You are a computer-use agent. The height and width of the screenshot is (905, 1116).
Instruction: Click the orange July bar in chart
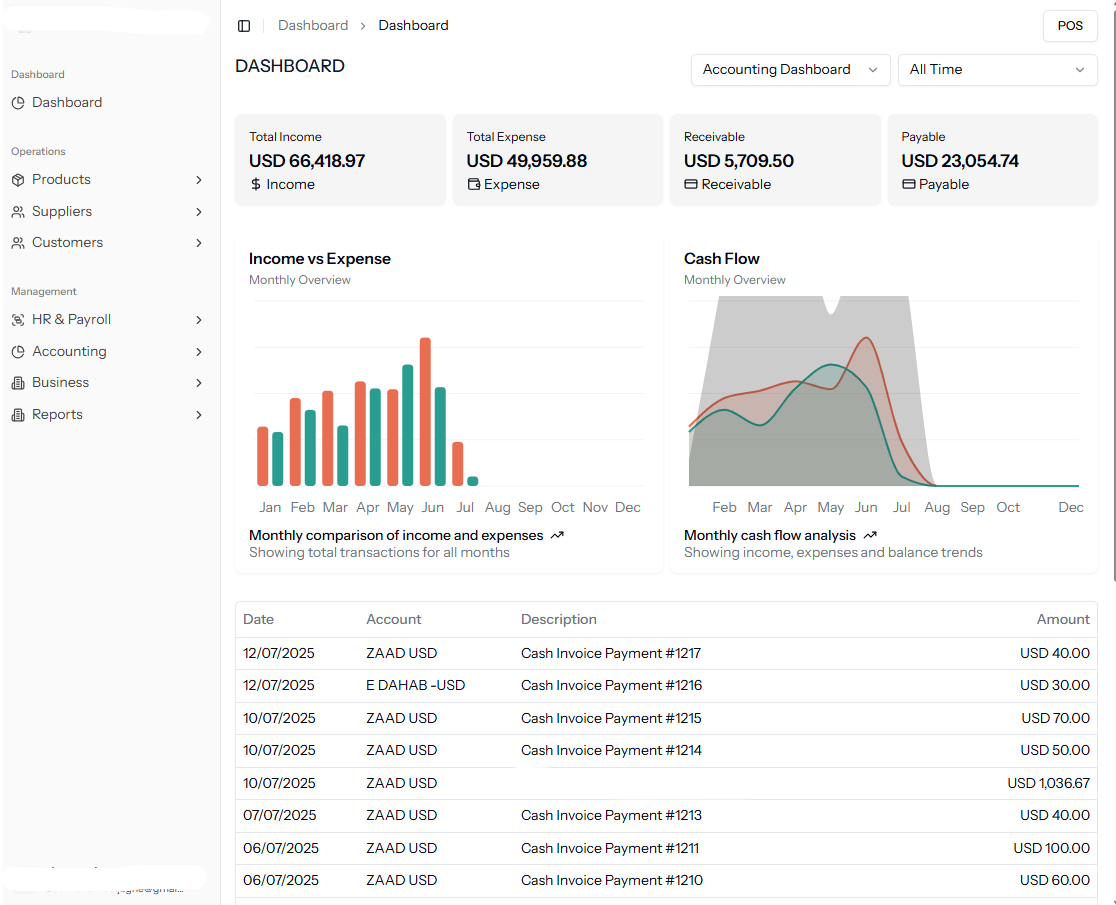[458, 464]
